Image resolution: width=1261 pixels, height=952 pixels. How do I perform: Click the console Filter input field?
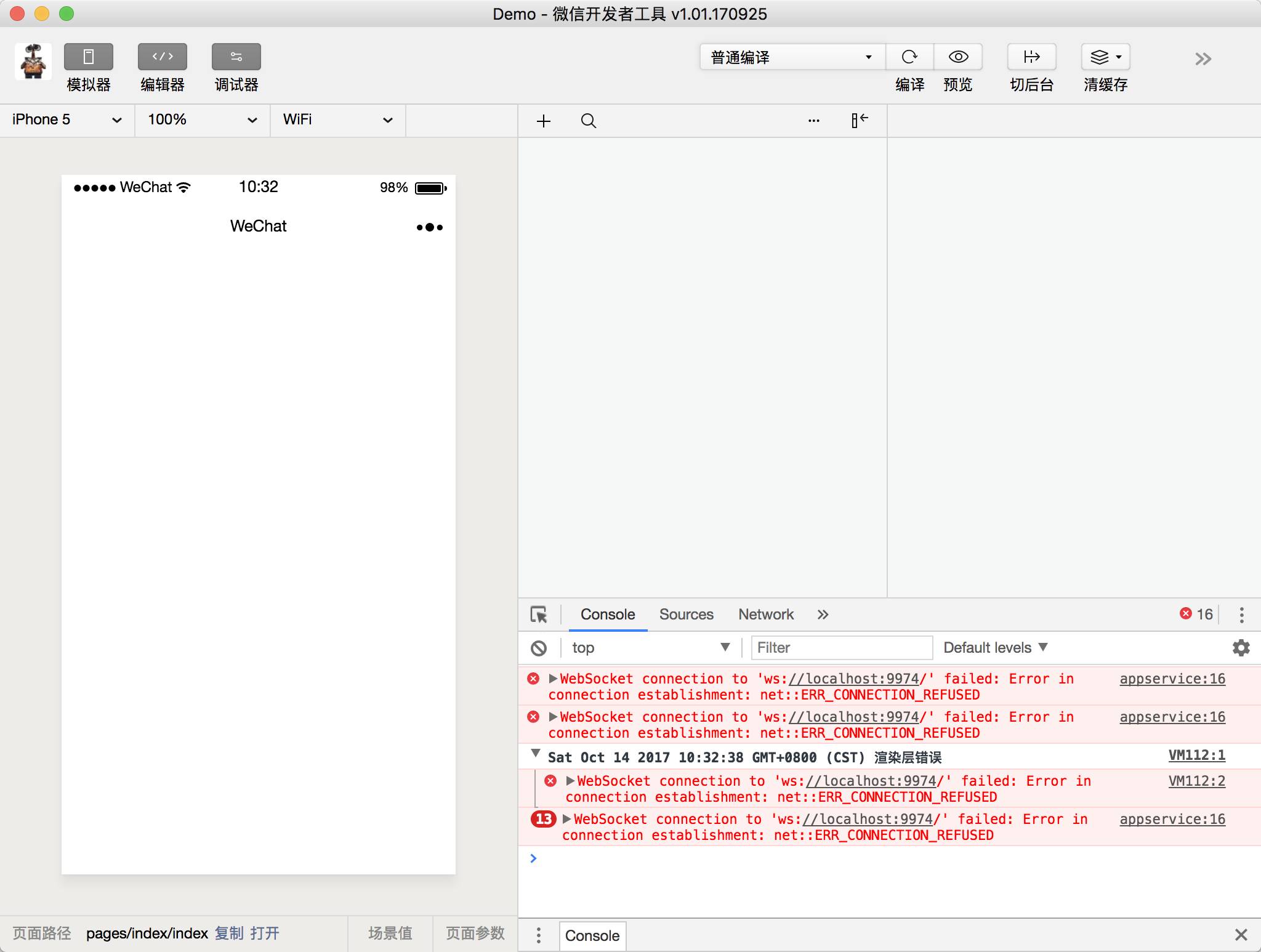pos(841,648)
